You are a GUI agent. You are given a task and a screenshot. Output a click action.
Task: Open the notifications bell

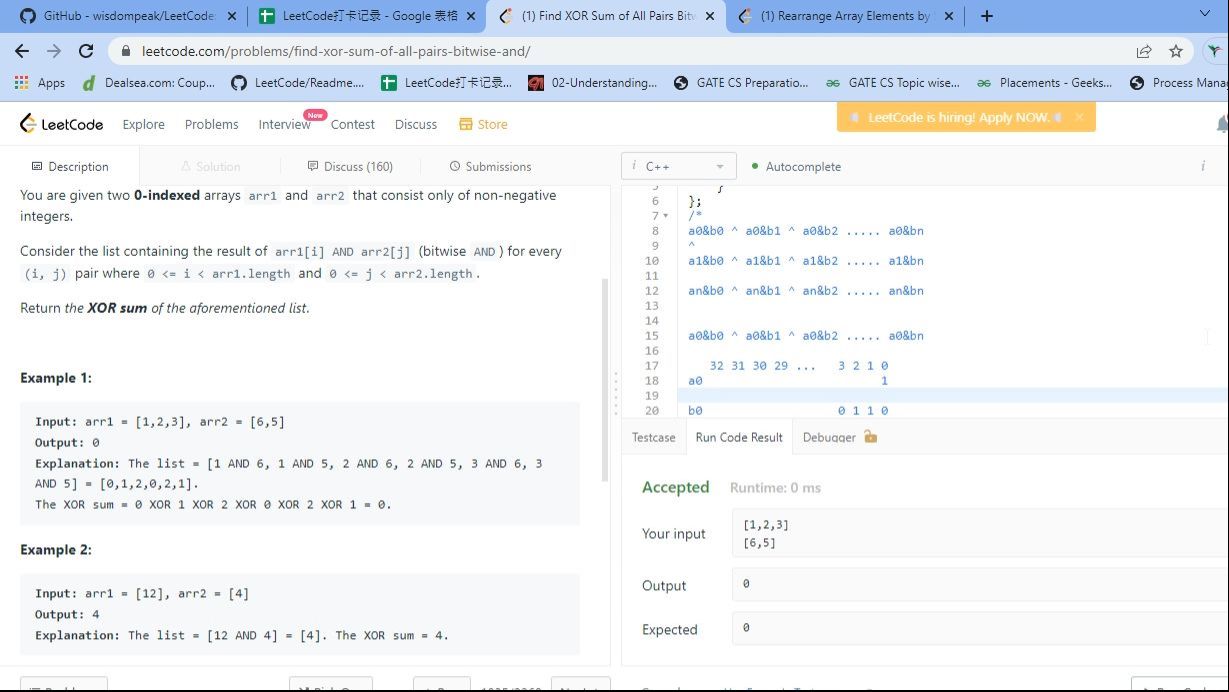(x=1221, y=124)
